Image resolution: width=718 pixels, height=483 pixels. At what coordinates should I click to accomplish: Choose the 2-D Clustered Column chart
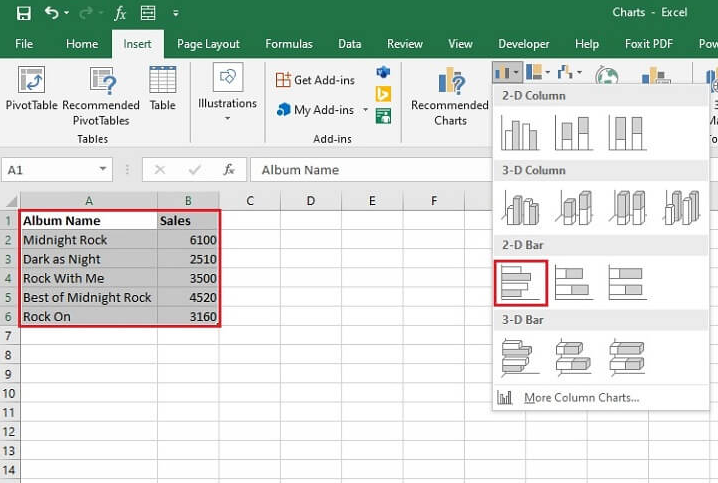coord(520,133)
